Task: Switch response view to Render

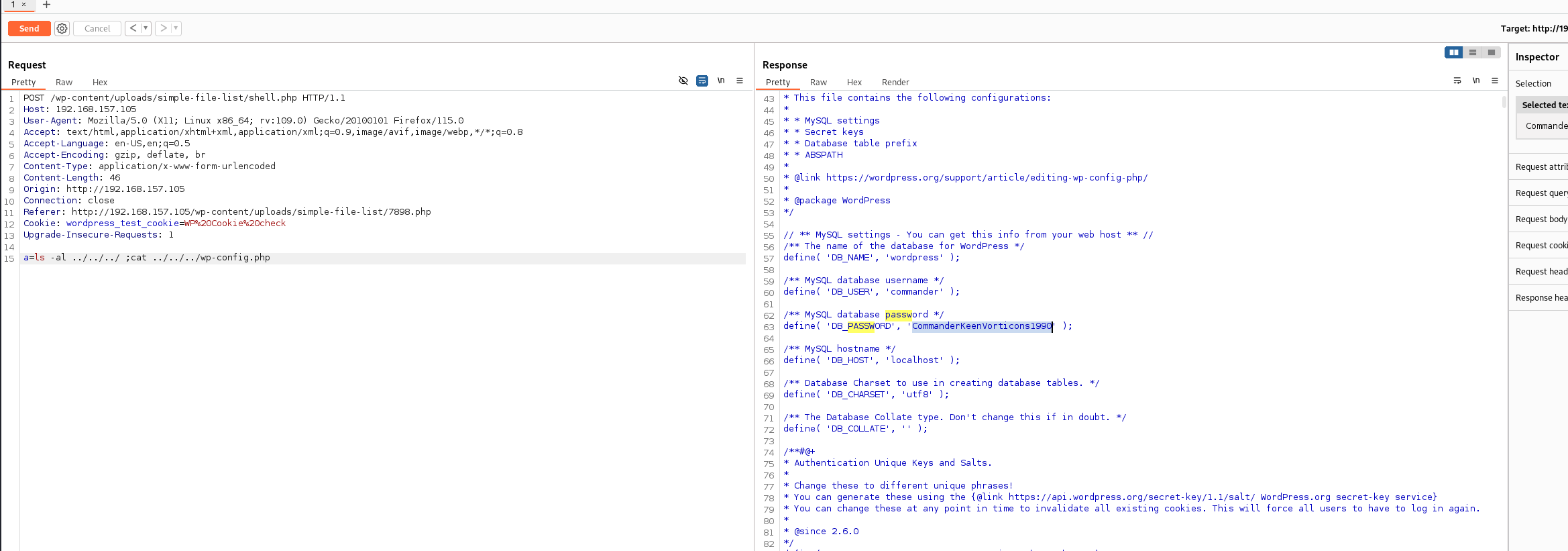Action: pyautogui.click(x=895, y=82)
